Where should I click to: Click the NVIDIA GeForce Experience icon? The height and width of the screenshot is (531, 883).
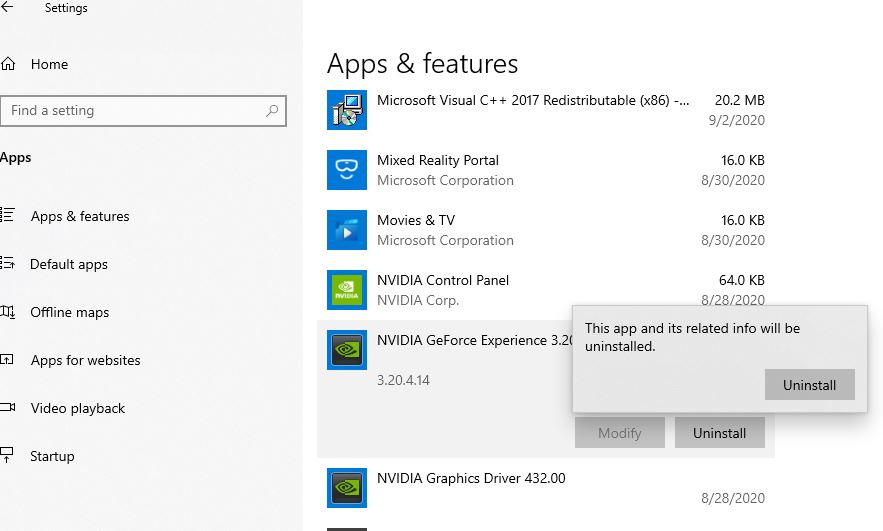point(347,350)
